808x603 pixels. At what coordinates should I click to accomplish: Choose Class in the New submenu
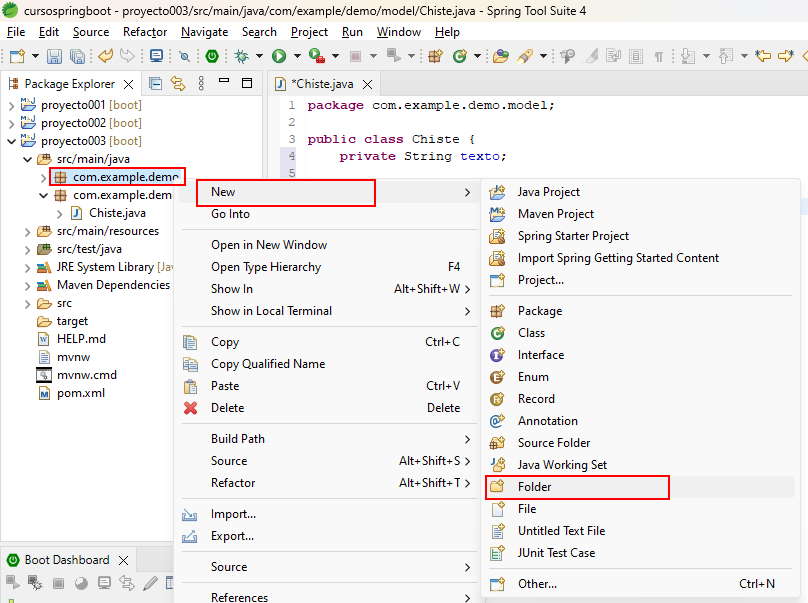pos(639,333)
